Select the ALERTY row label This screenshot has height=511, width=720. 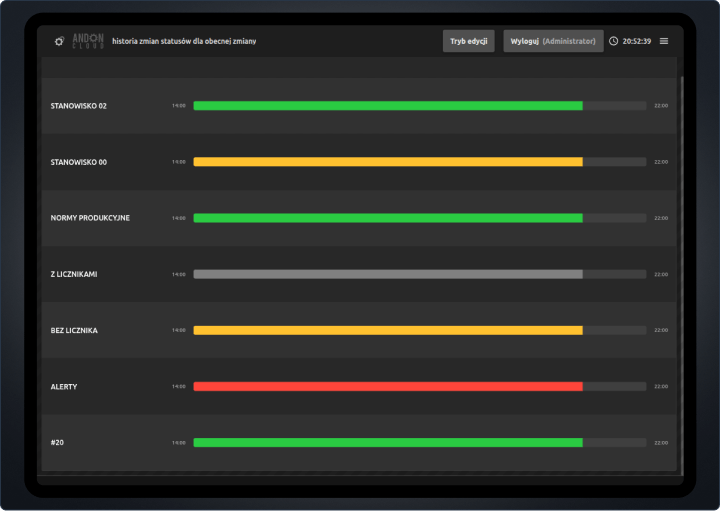tap(64, 386)
